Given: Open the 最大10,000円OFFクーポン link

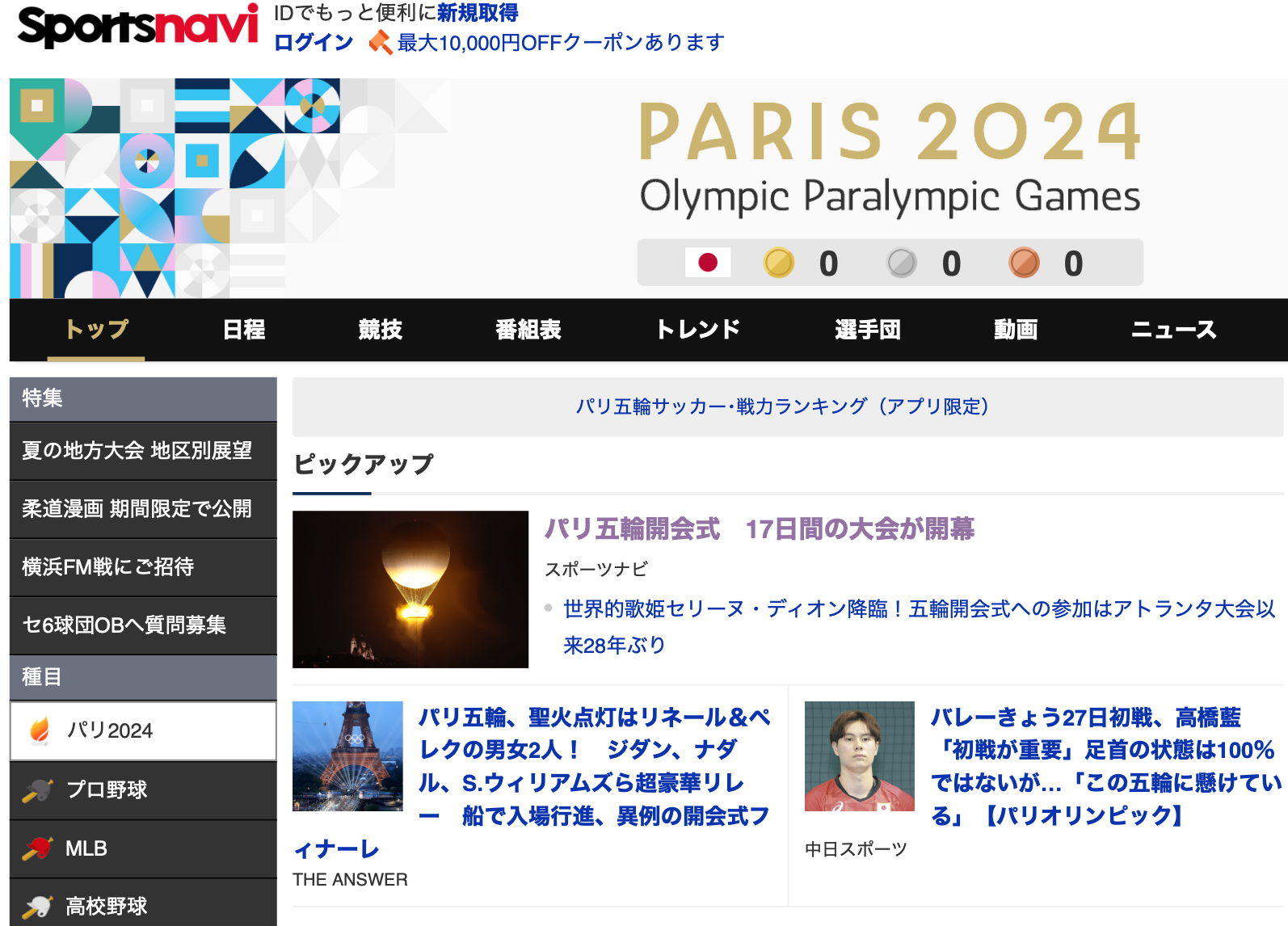Looking at the screenshot, I should pyautogui.click(x=561, y=42).
